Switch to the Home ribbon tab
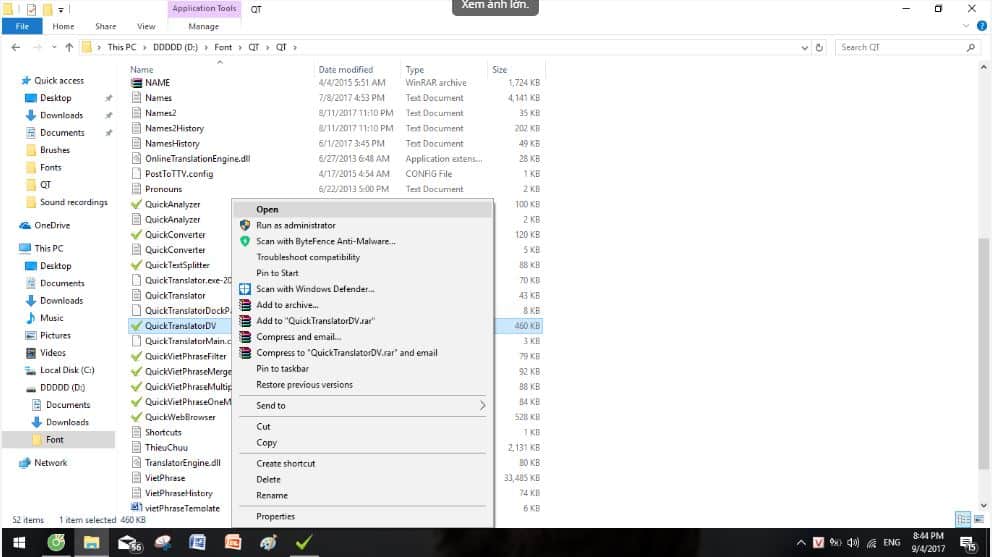 click(63, 26)
